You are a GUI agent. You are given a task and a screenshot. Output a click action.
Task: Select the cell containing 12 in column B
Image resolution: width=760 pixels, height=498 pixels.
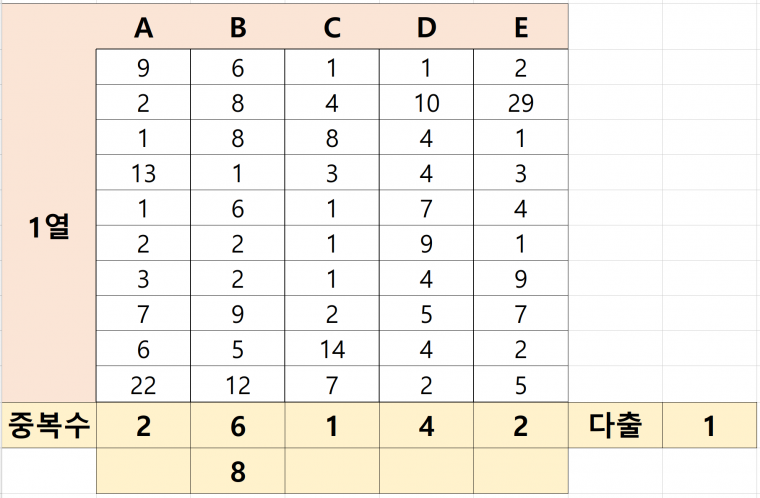click(238, 384)
